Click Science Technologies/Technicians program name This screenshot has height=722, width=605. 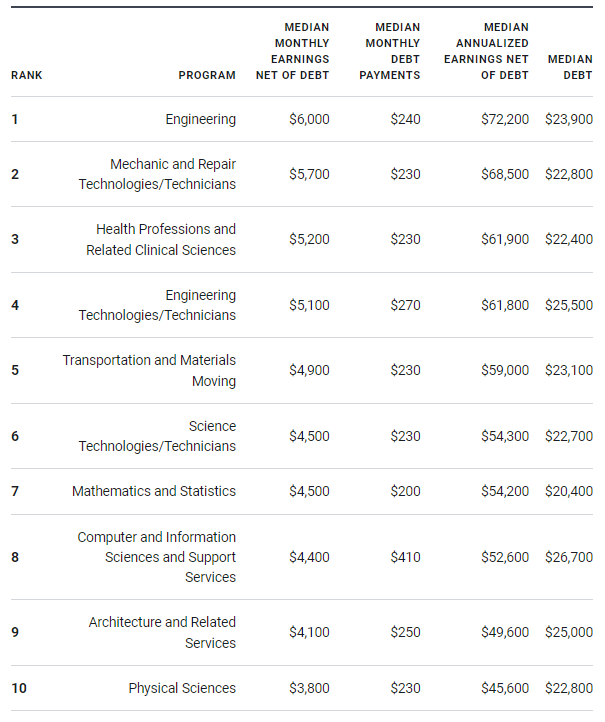pyautogui.click(x=157, y=436)
